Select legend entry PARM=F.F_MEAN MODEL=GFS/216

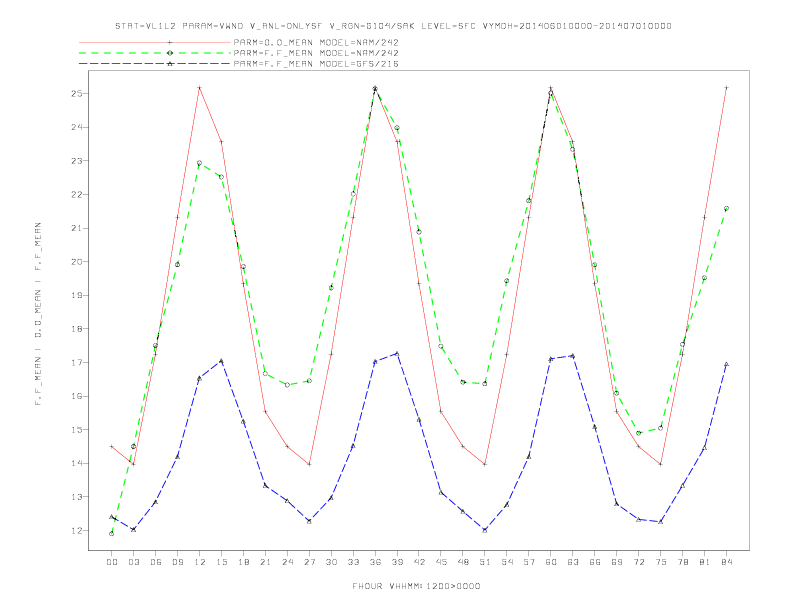coord(316,64)
